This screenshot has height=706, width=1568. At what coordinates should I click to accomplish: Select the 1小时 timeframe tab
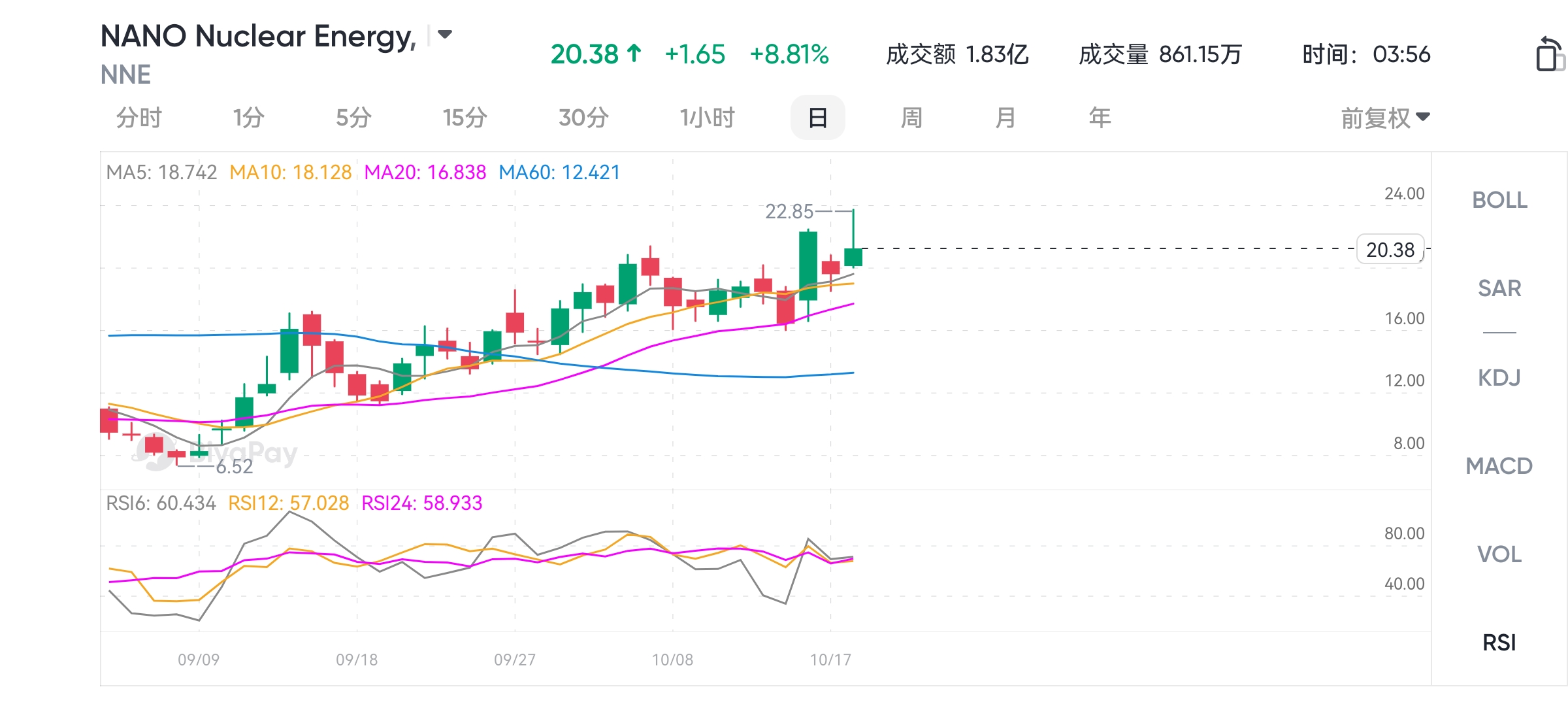[x=708, y=118]
